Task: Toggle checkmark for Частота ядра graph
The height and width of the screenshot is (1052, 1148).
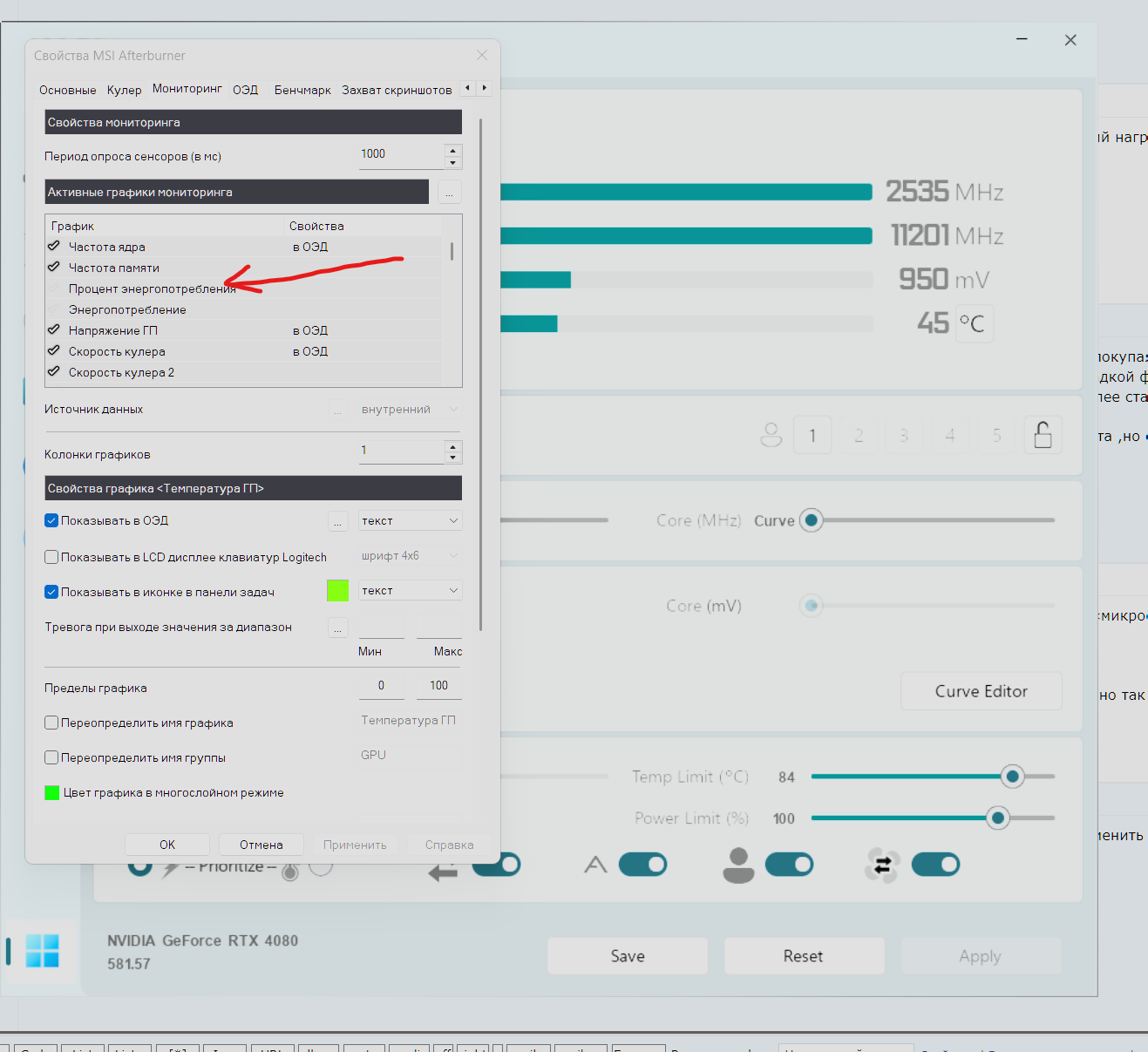Action: pos(54,247)
